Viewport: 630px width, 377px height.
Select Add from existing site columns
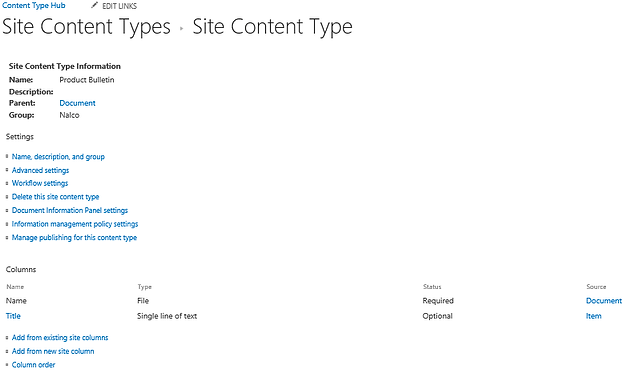point(60,338)
